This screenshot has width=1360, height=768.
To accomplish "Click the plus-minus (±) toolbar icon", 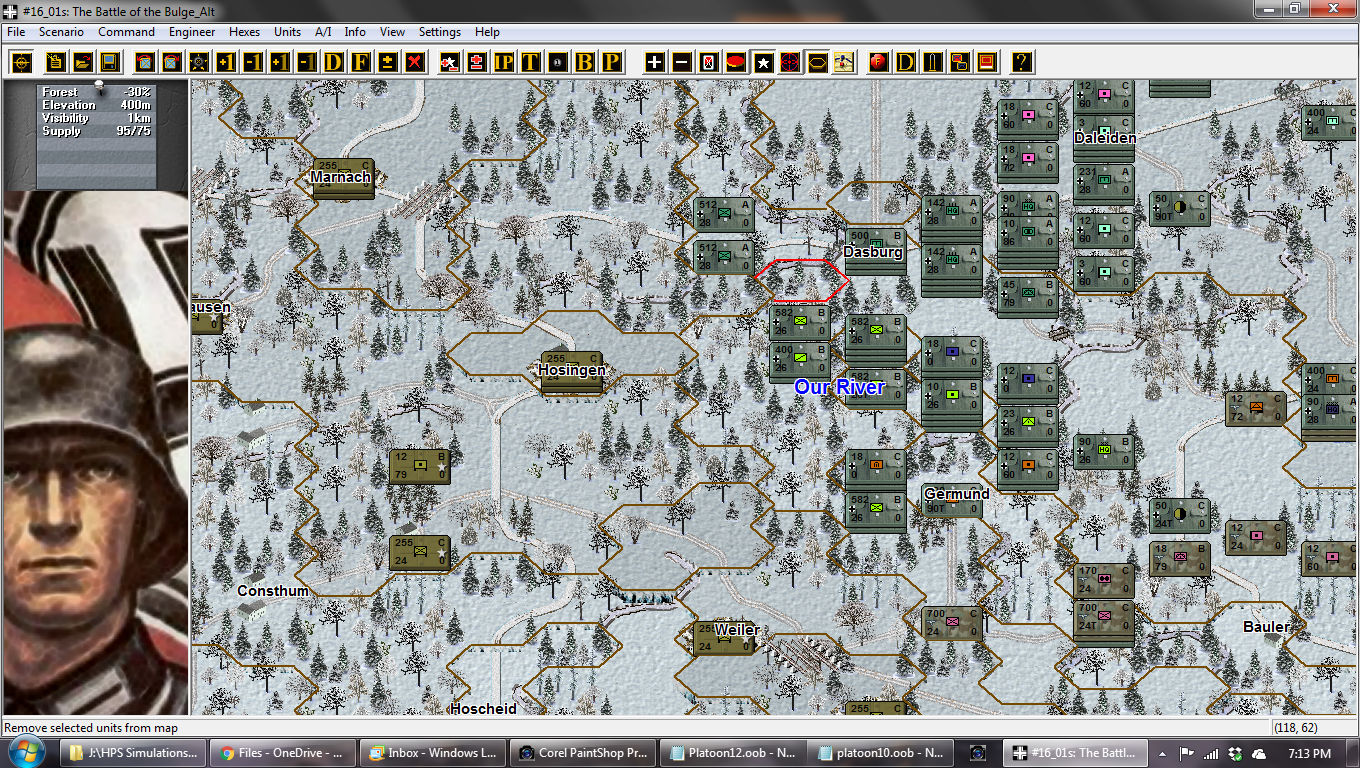I will [388, 62].
